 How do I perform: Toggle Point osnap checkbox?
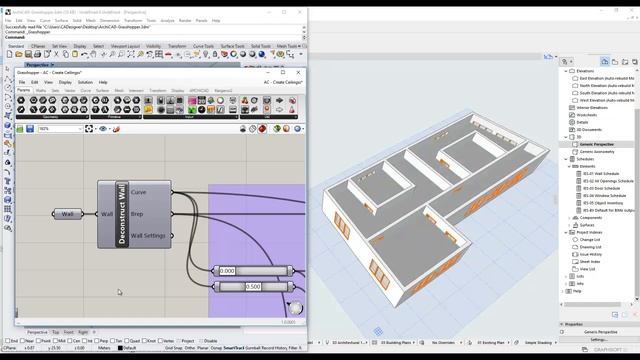(x=38, y=341)
